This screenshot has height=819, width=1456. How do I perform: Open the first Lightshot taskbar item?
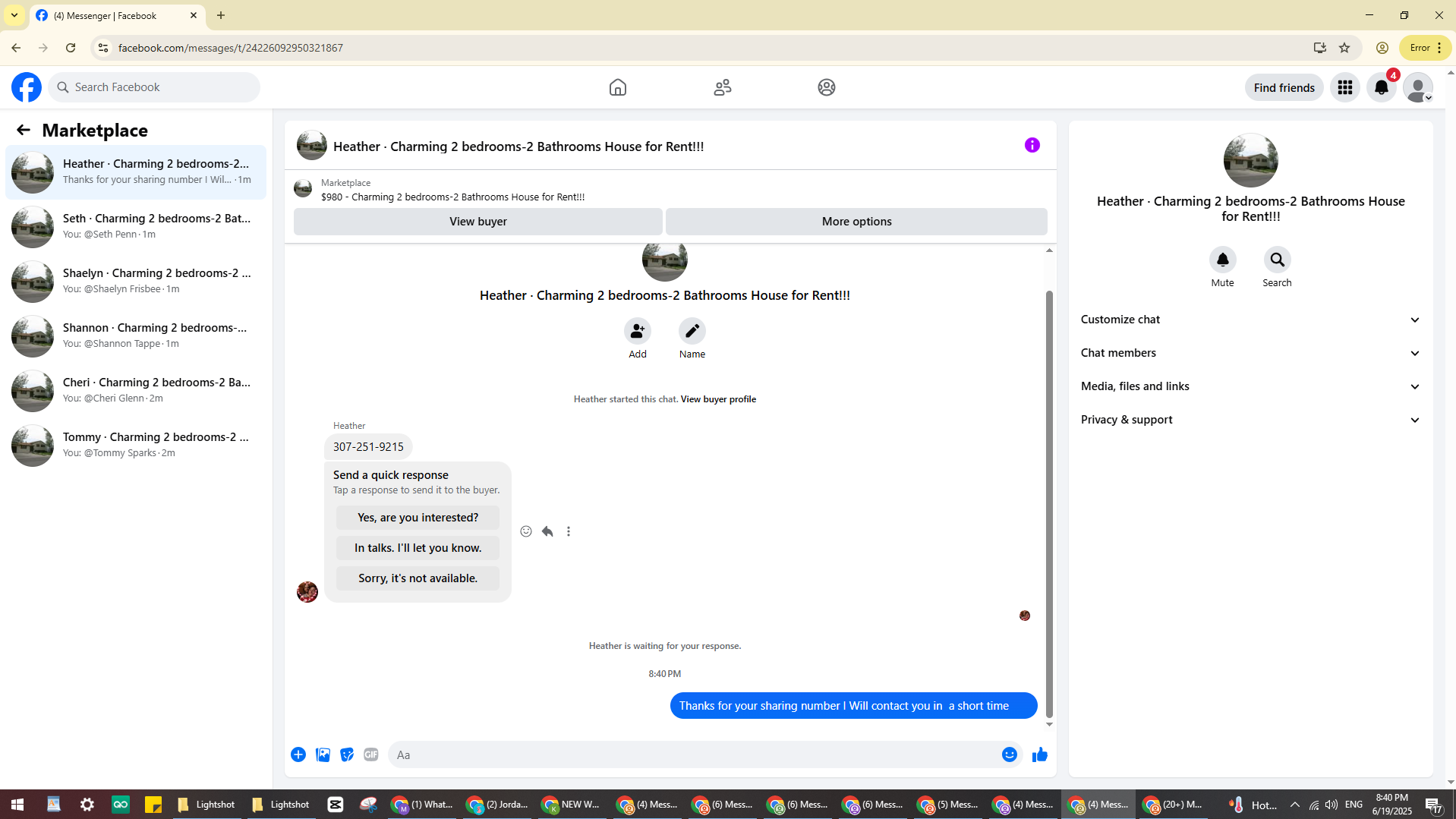pos(206,805)
